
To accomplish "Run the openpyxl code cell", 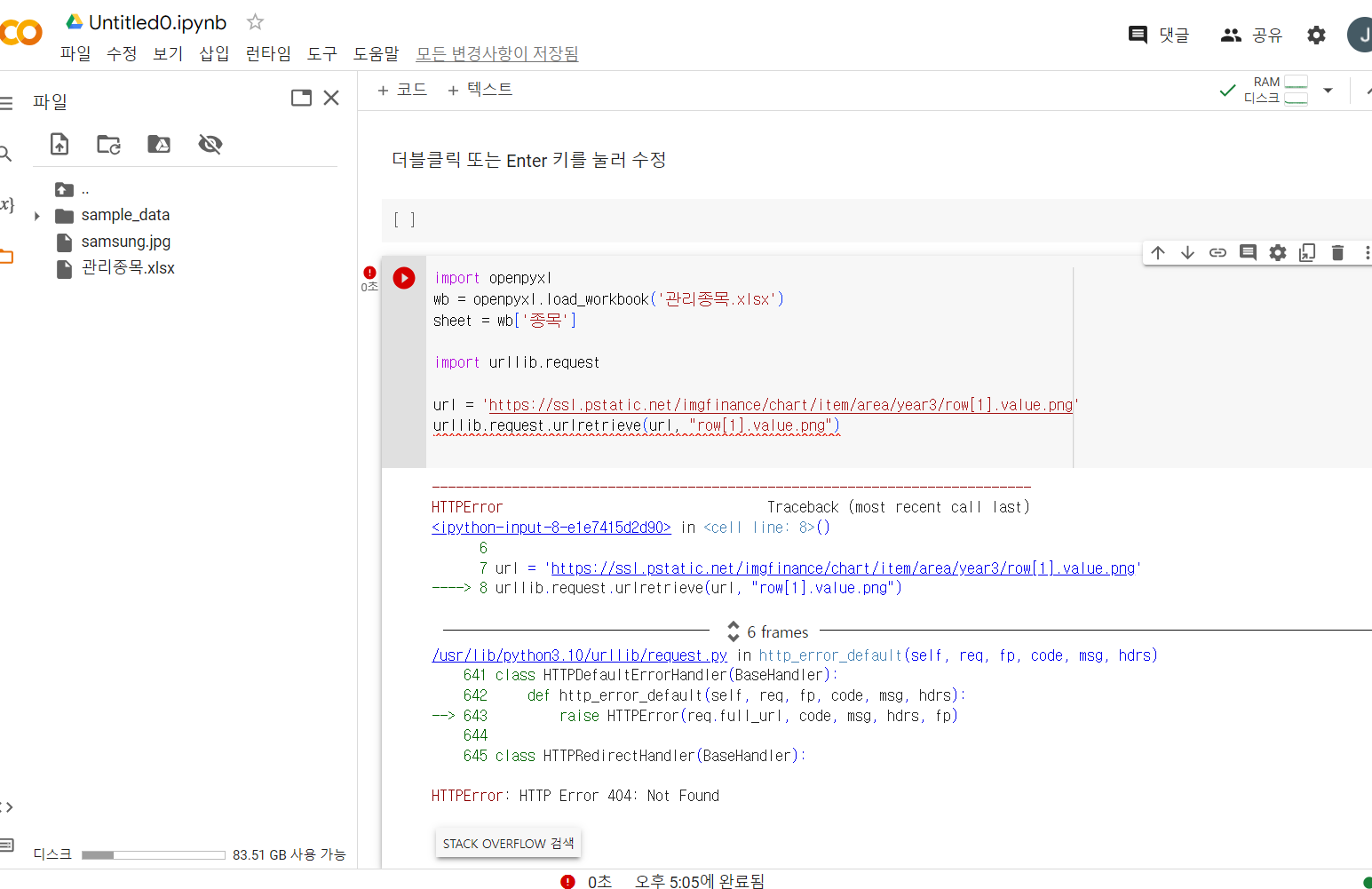I will (404, 278).
